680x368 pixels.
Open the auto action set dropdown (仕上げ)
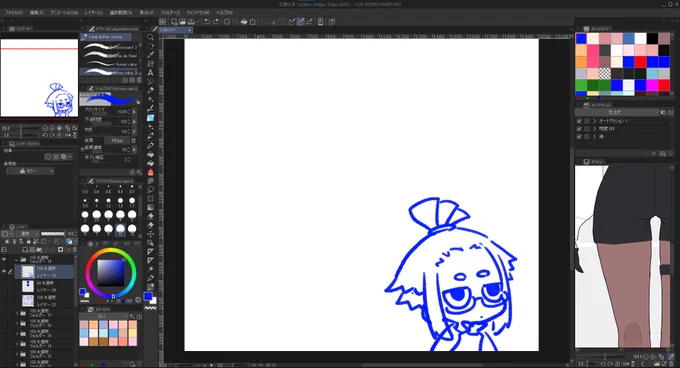pyautogui.click(x=618, y=112)
